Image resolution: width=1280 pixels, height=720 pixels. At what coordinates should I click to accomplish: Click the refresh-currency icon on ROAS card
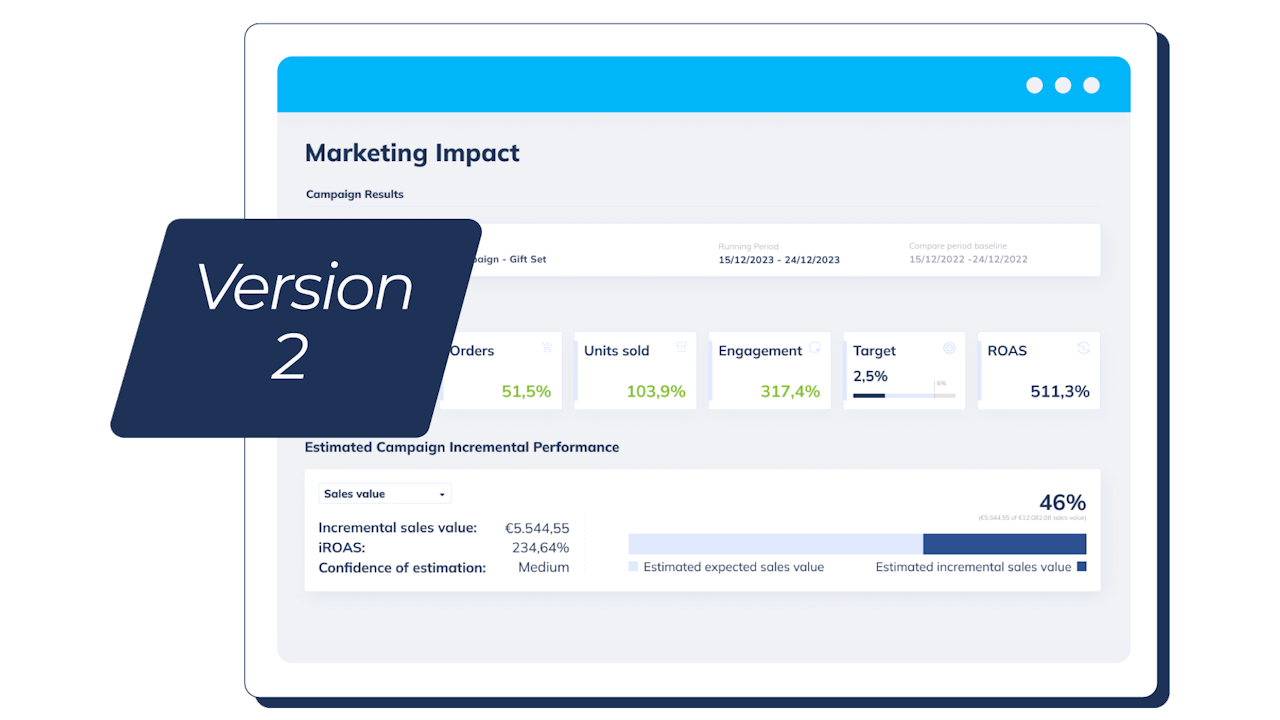[1083, 348]
